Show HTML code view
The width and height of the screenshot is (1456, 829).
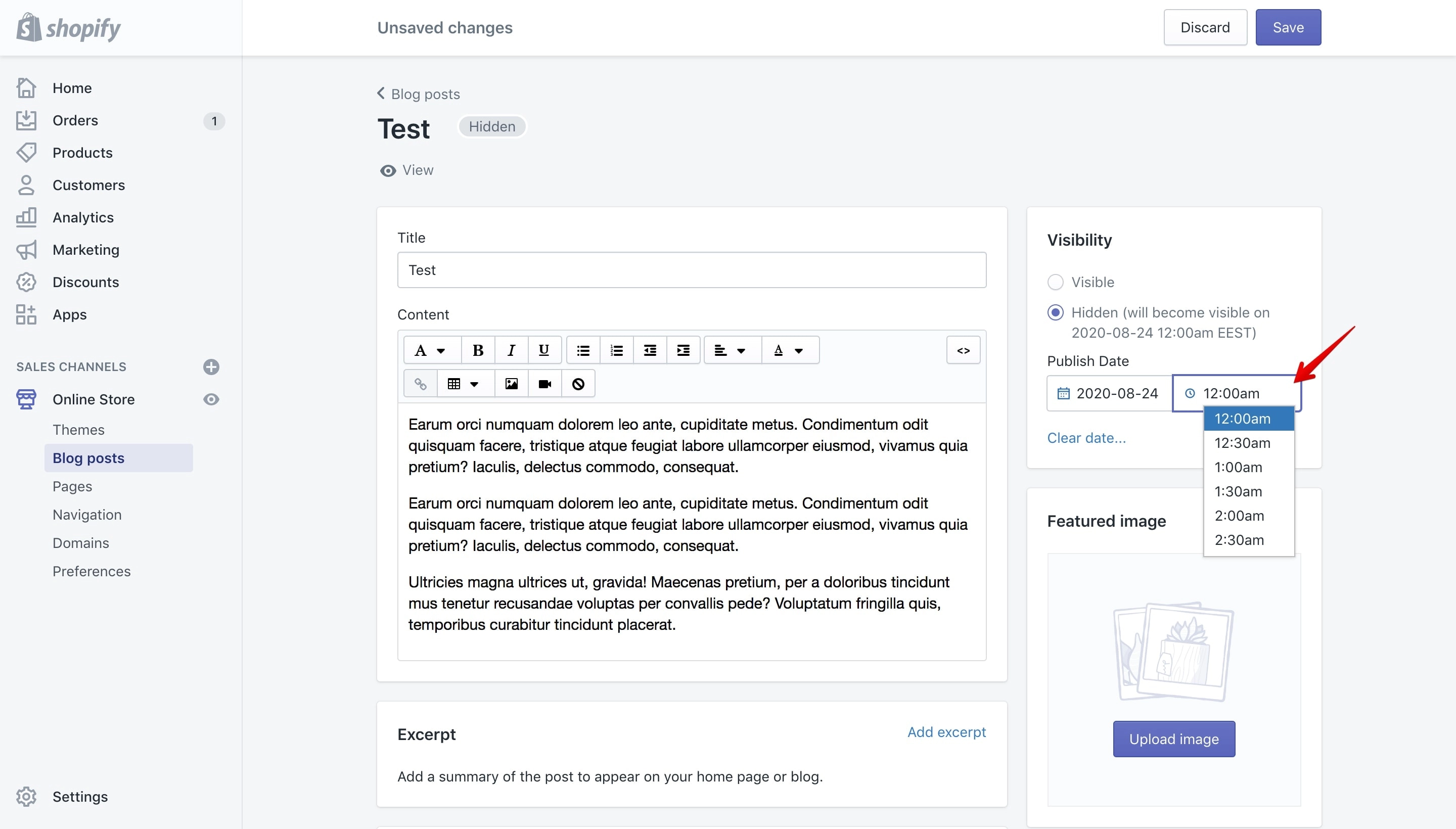(963, 350)
